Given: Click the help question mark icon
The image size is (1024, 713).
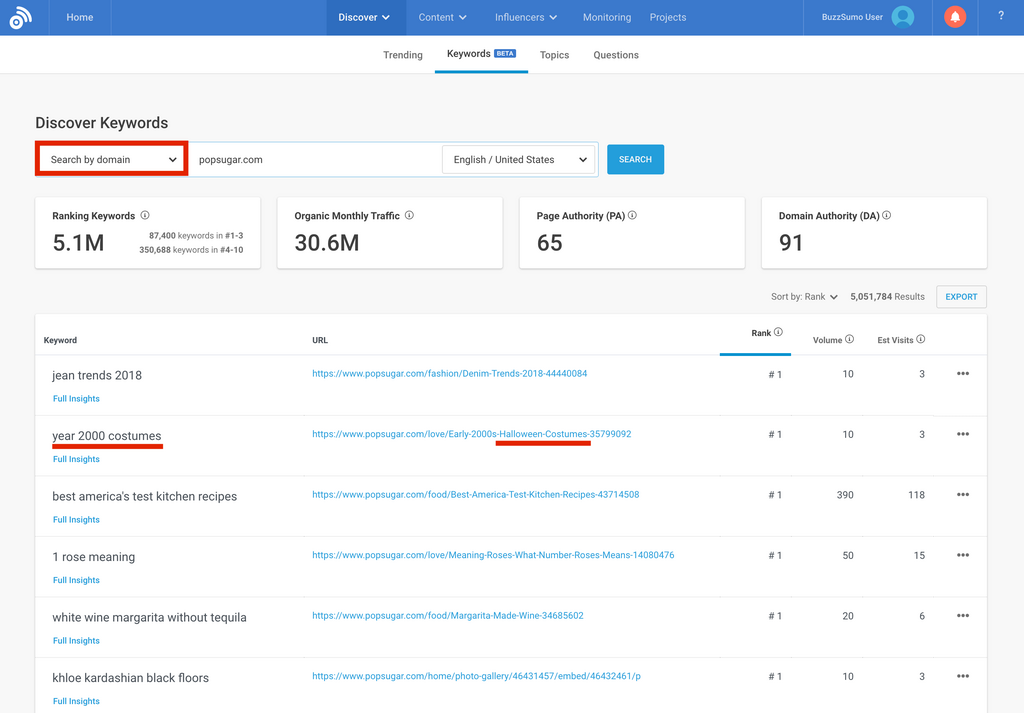Looking at the screenshot, I should 1001,17.
